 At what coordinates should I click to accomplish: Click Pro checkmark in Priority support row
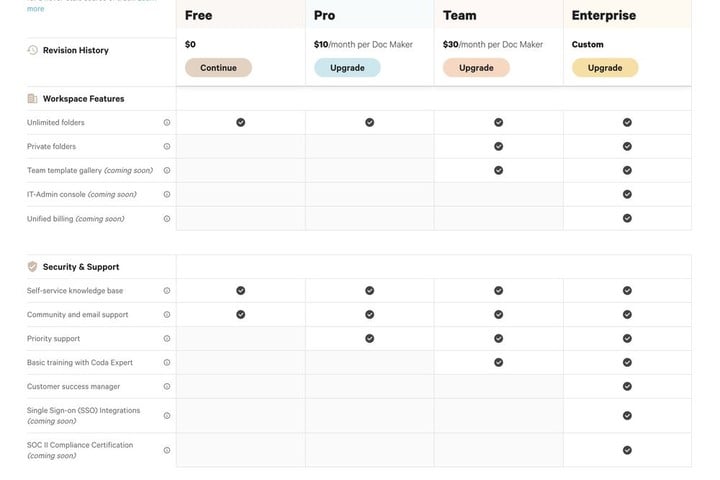pos(370,339)
